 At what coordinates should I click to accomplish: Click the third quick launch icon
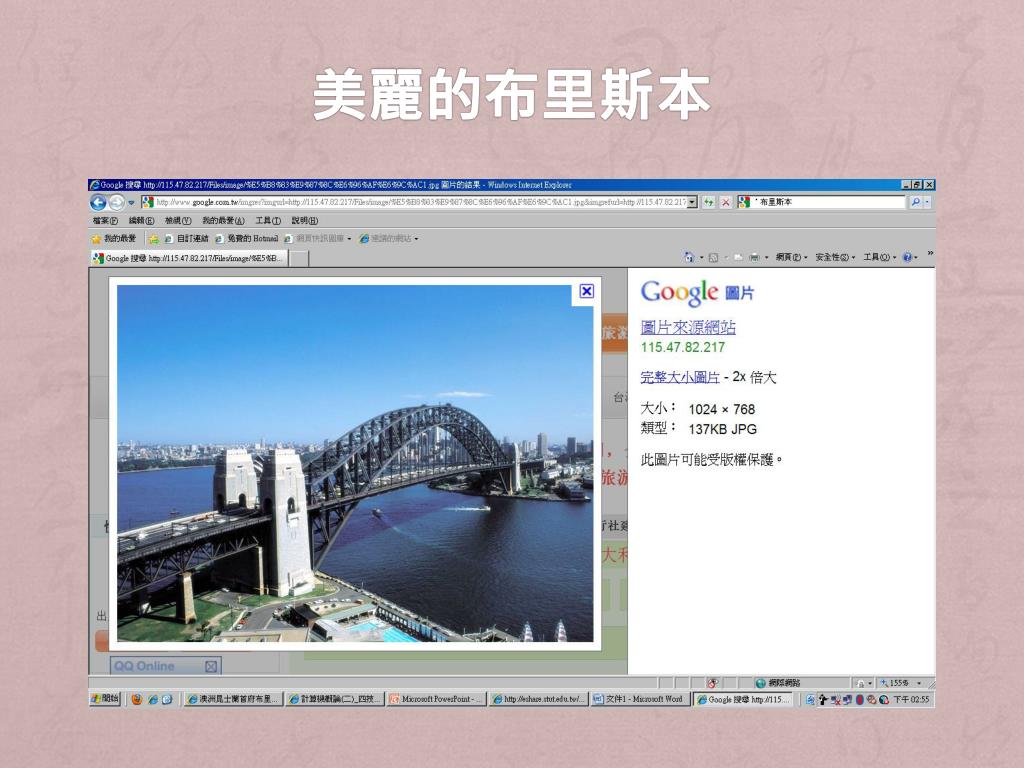click(167, 699)
